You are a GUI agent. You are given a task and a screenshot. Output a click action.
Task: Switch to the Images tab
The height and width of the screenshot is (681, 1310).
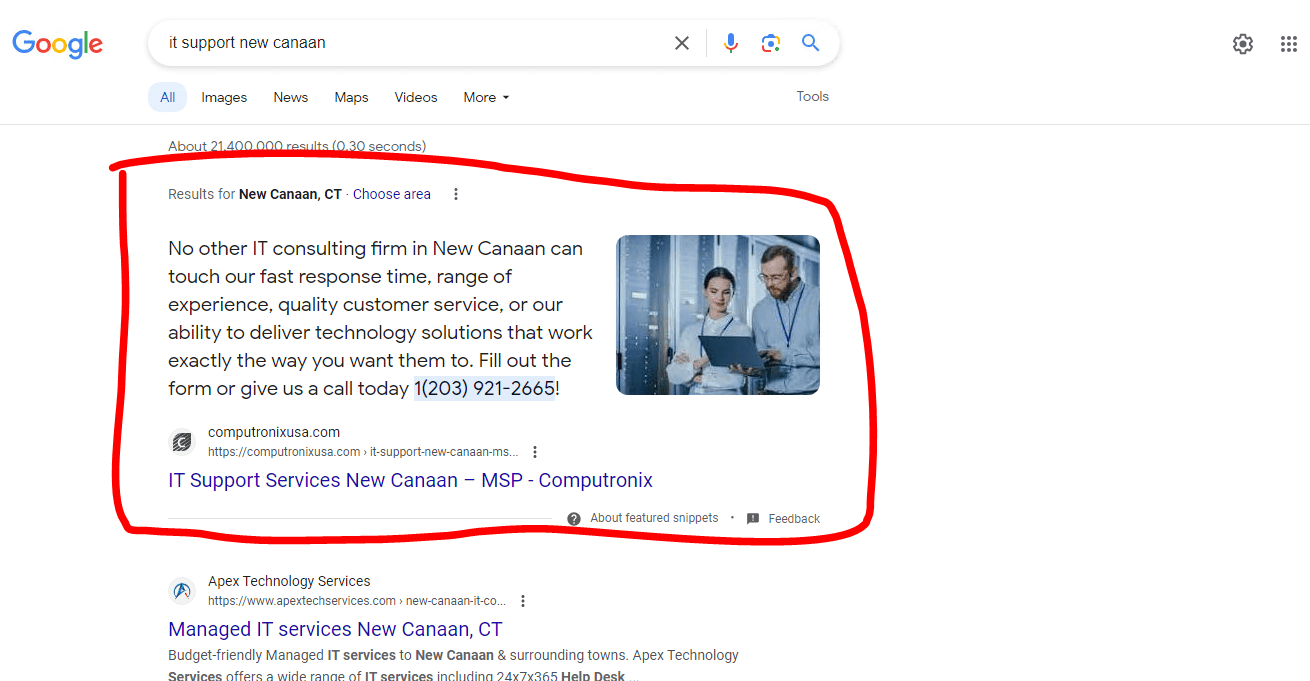[x=224, y=97]
